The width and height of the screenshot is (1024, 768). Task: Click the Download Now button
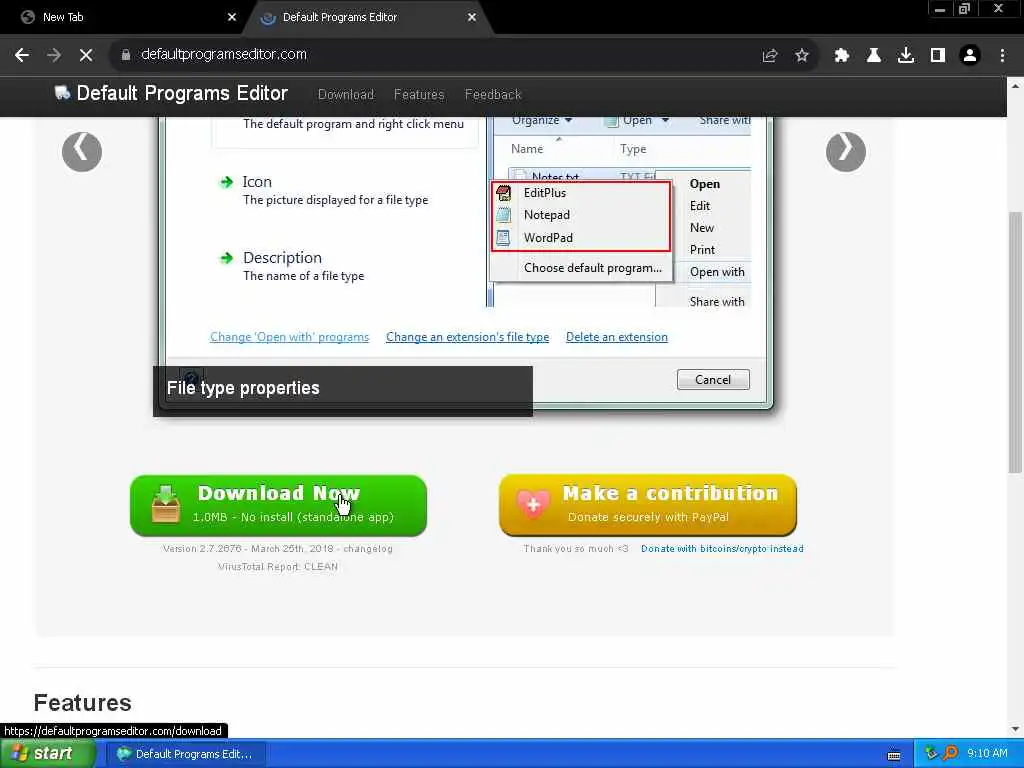click(x=278, y=505)
